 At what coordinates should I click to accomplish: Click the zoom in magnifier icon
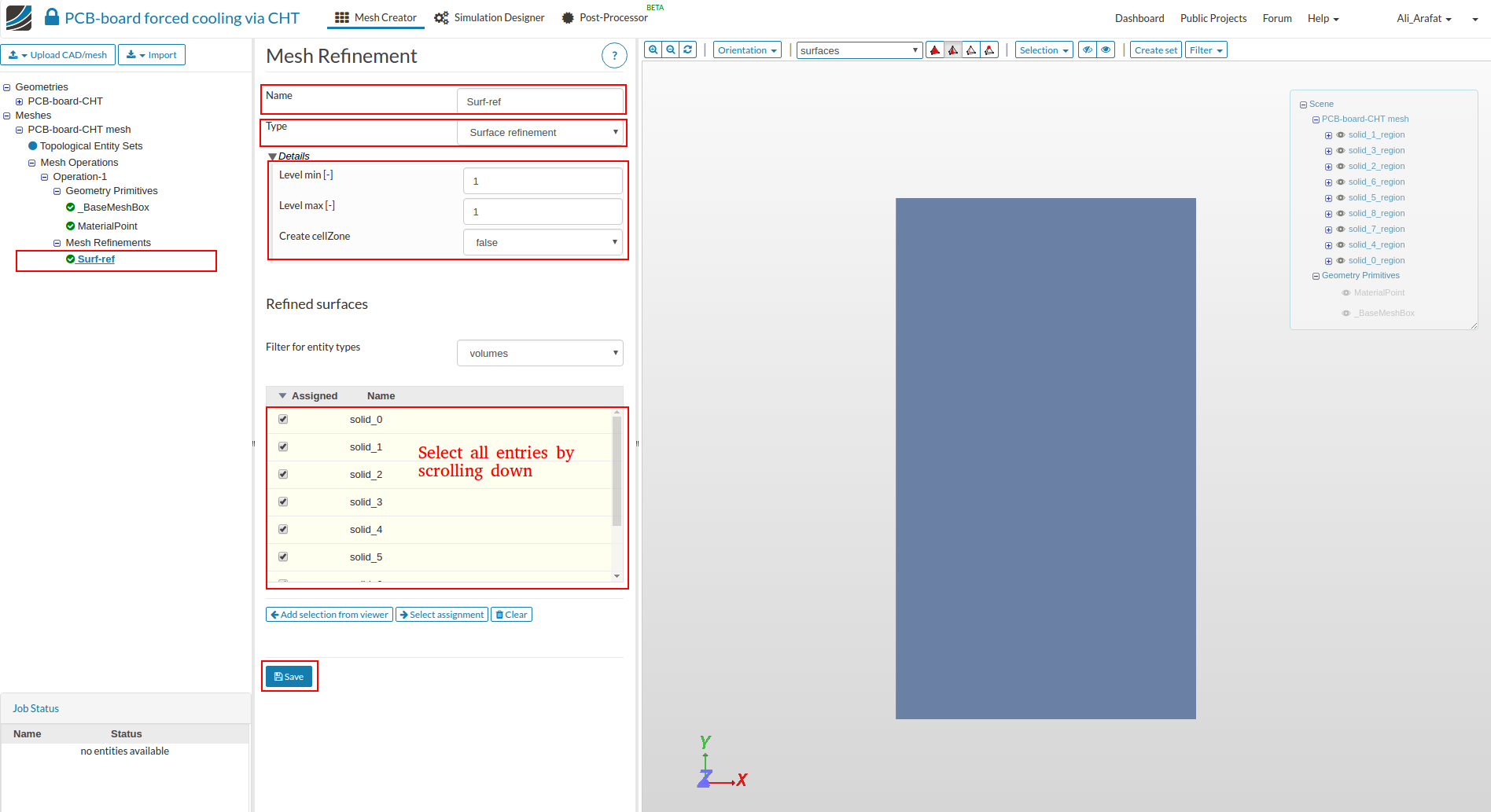[653, 50]
